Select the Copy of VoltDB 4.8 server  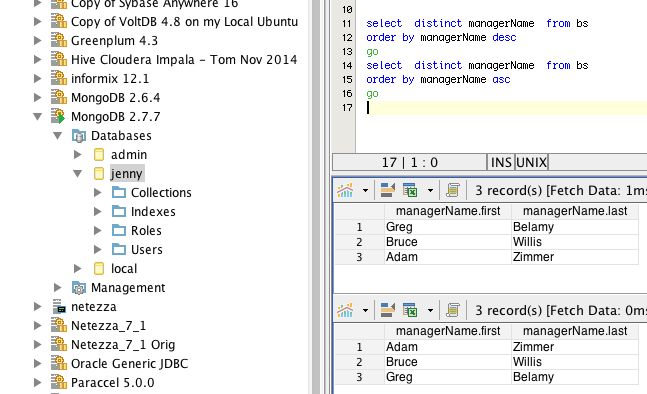tap(184, 21)
